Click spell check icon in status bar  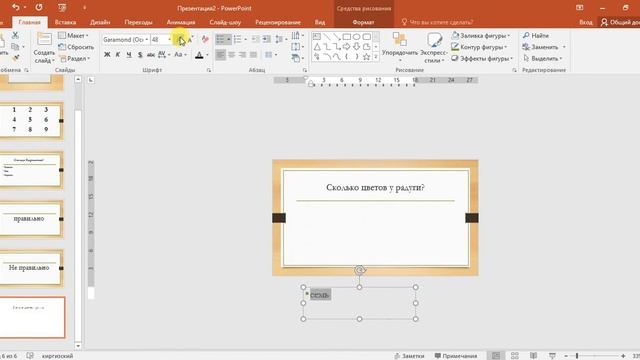point(30,356)
